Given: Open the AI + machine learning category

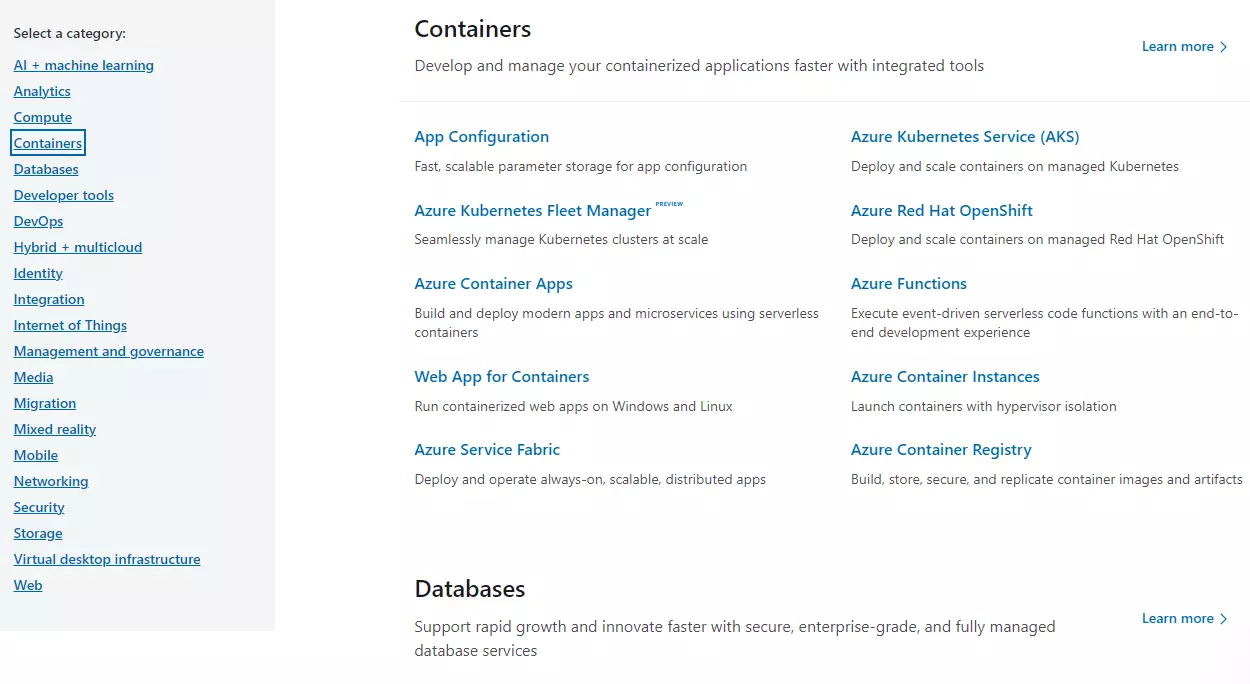Looking at the screenshot, I should (x=83, y=64).
